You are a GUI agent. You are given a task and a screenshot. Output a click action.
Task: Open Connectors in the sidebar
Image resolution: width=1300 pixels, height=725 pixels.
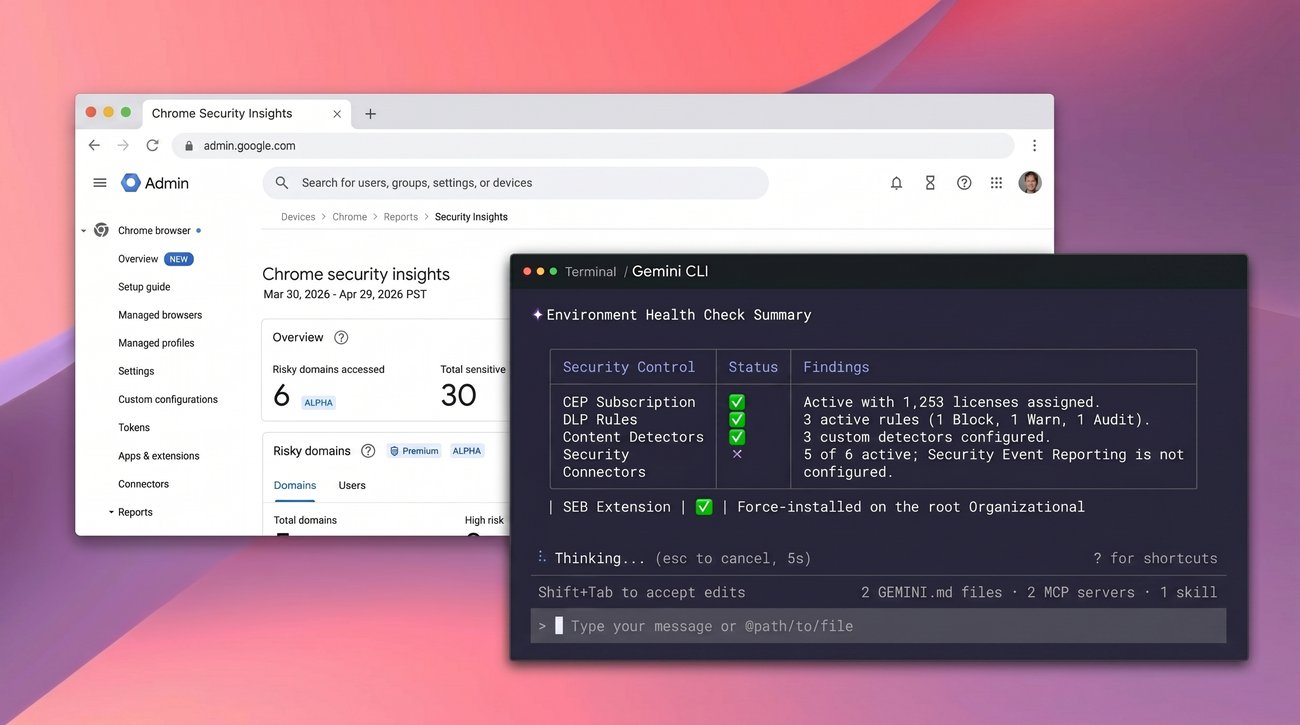(x=144, y=484)
